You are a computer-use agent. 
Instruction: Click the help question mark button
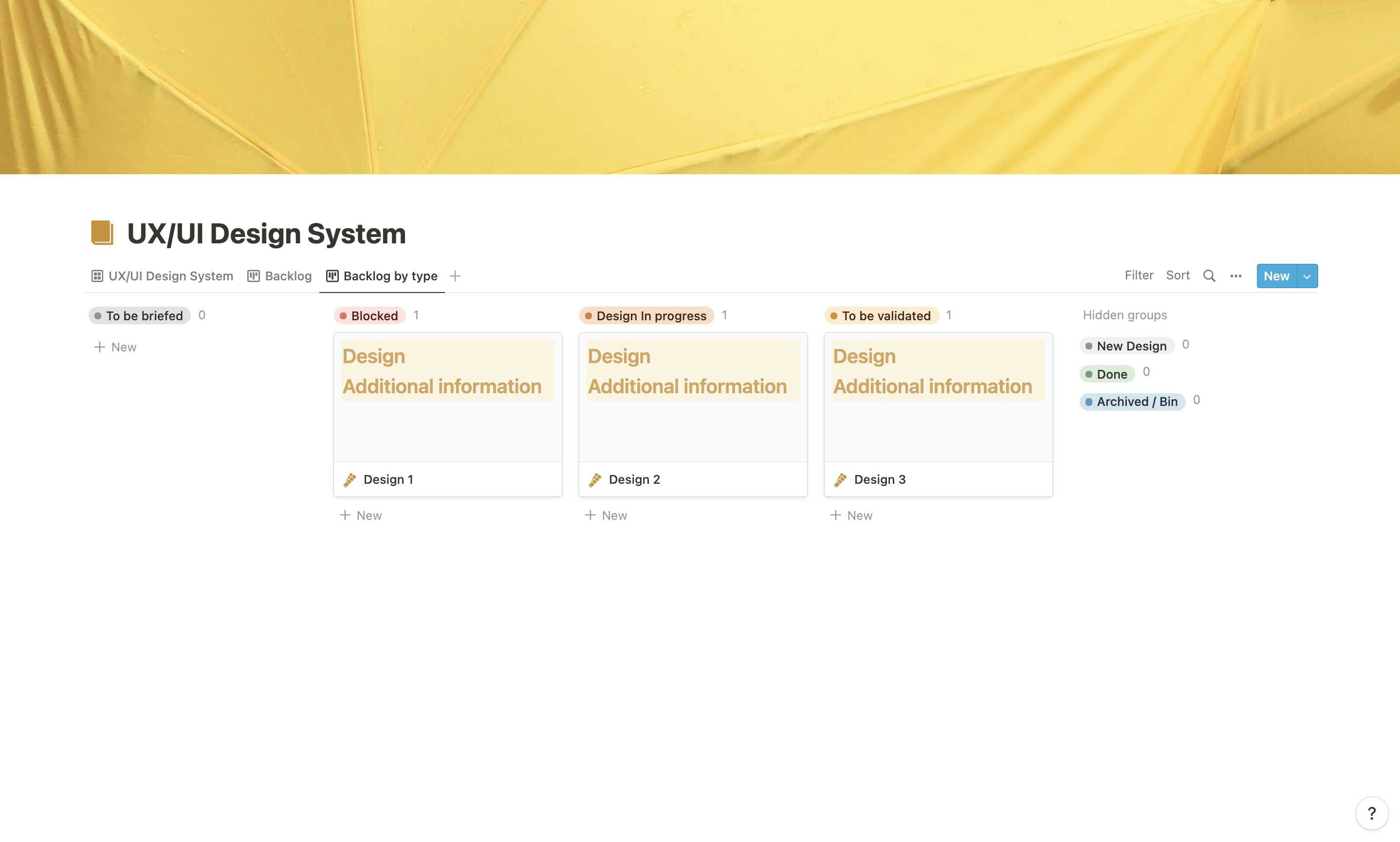[1372, 813]
